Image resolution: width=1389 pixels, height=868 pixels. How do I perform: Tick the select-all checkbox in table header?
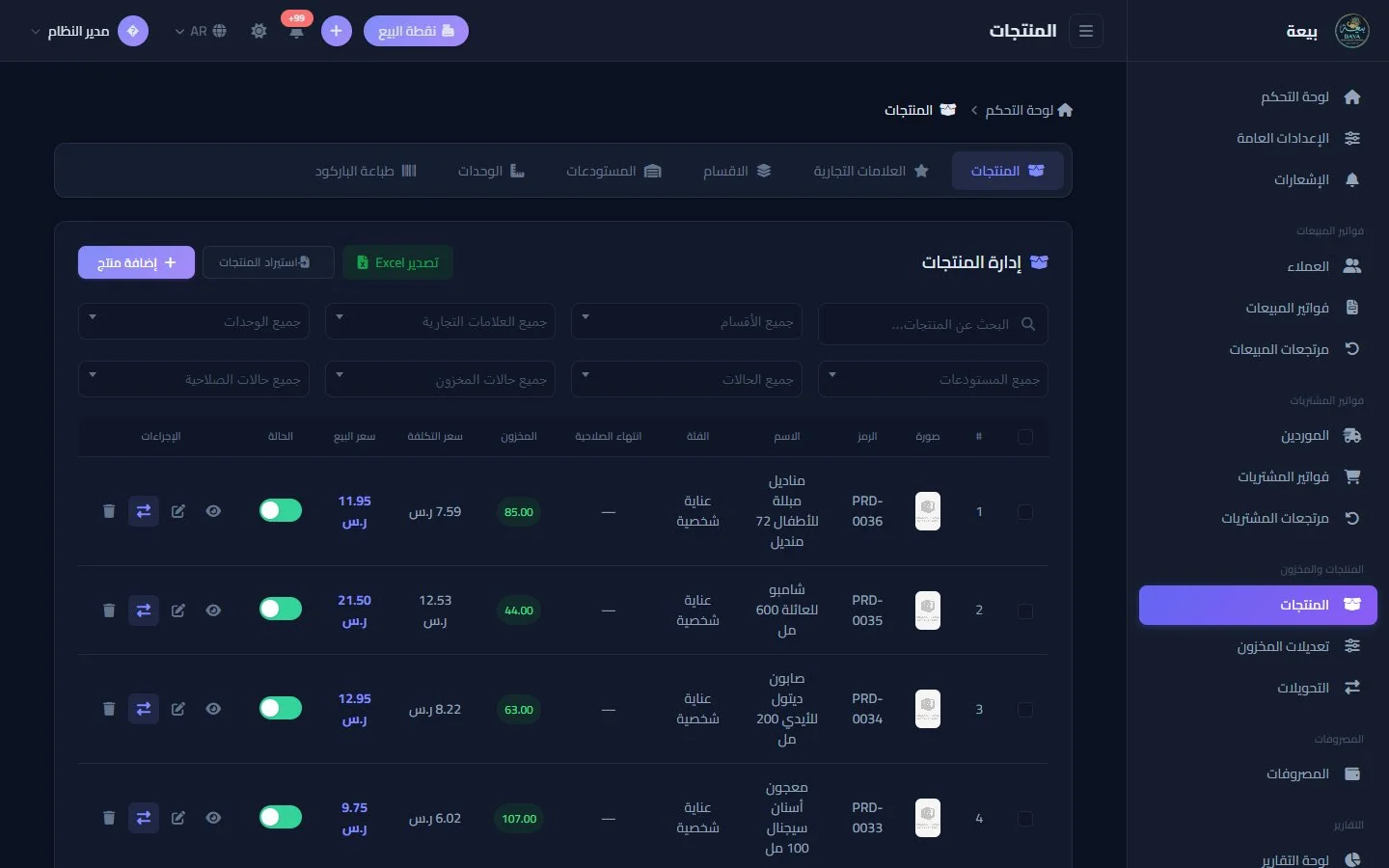click(1024, 437)
